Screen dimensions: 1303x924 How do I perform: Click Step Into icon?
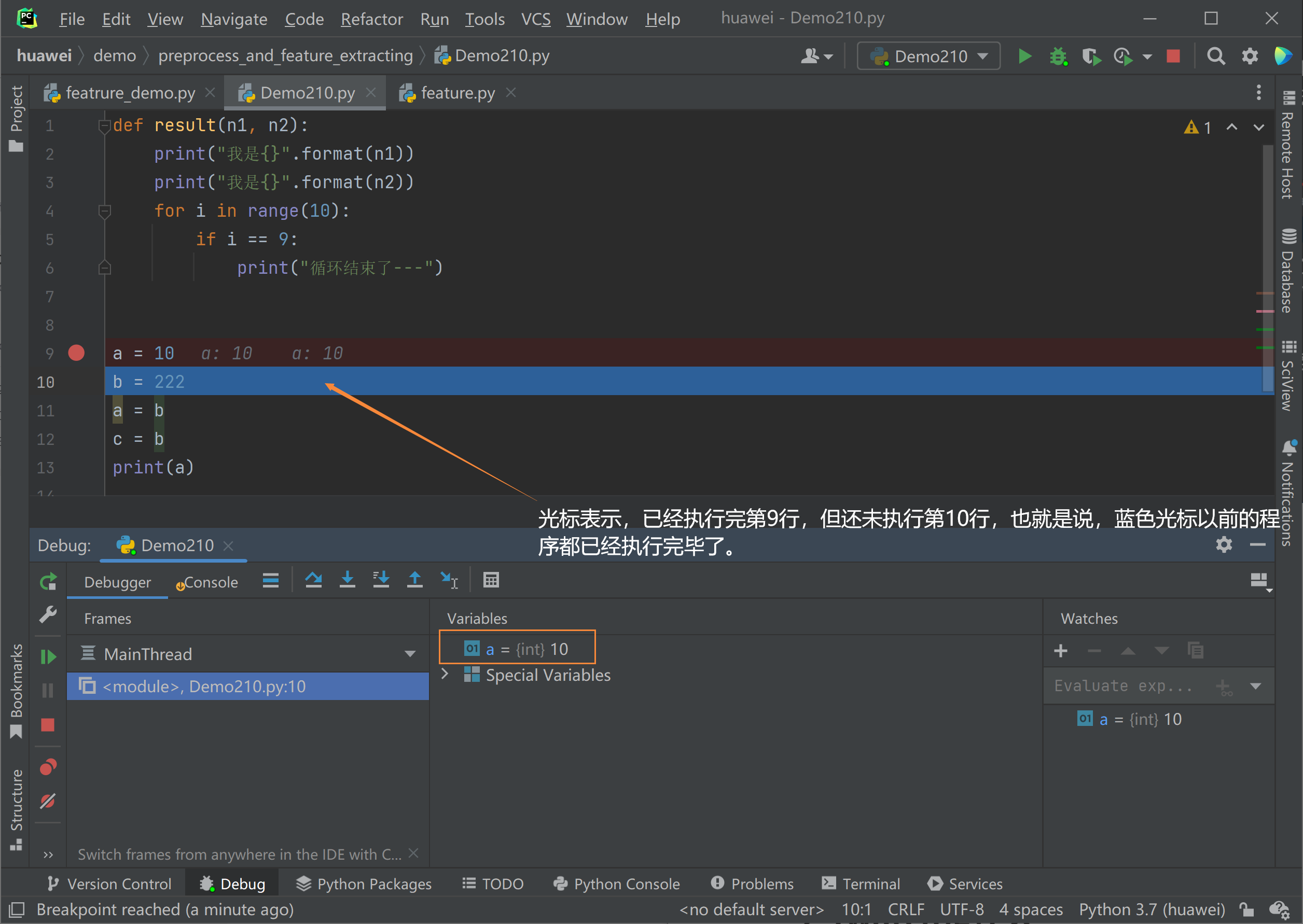point(347,580)
